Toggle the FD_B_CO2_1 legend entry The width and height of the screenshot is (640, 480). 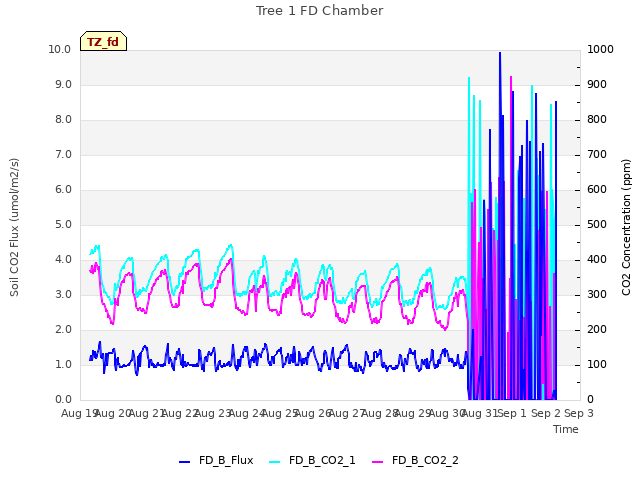[x=312, y=460]
